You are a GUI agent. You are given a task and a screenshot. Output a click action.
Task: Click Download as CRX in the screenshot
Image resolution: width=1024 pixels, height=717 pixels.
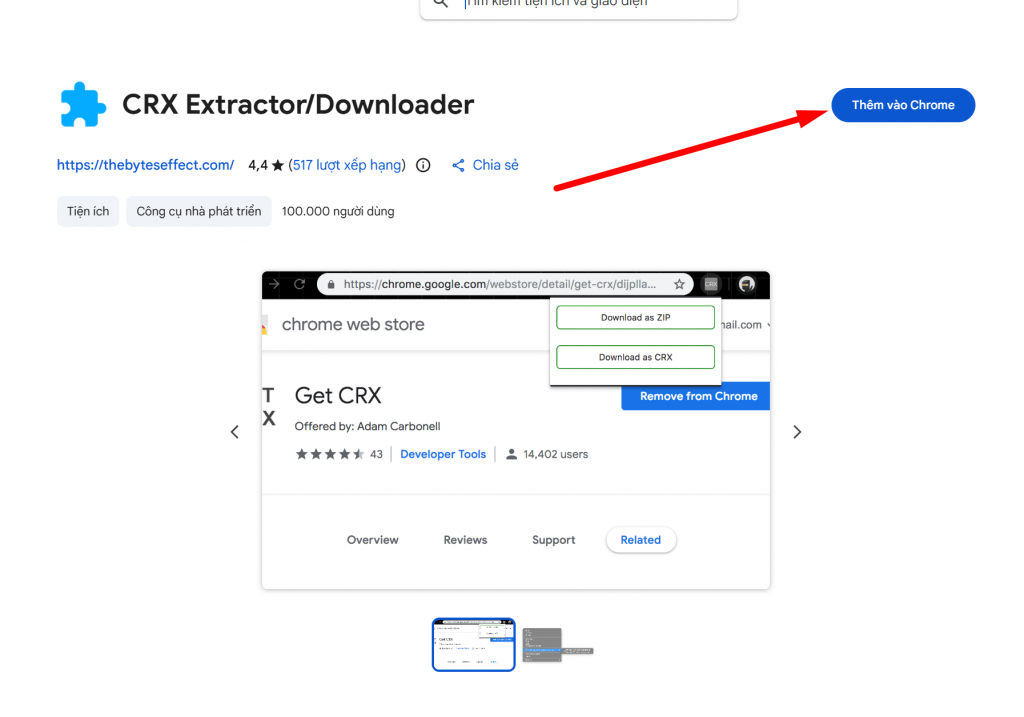[635, 357]
